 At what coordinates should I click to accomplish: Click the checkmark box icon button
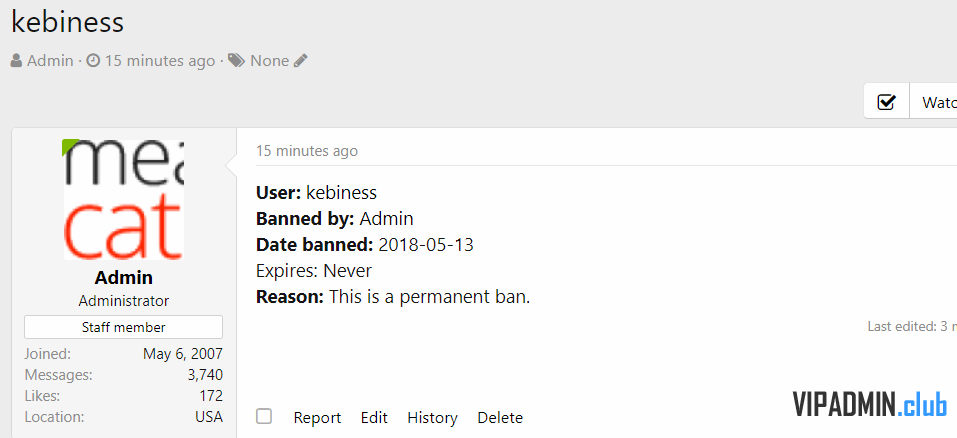click(886, 102)
